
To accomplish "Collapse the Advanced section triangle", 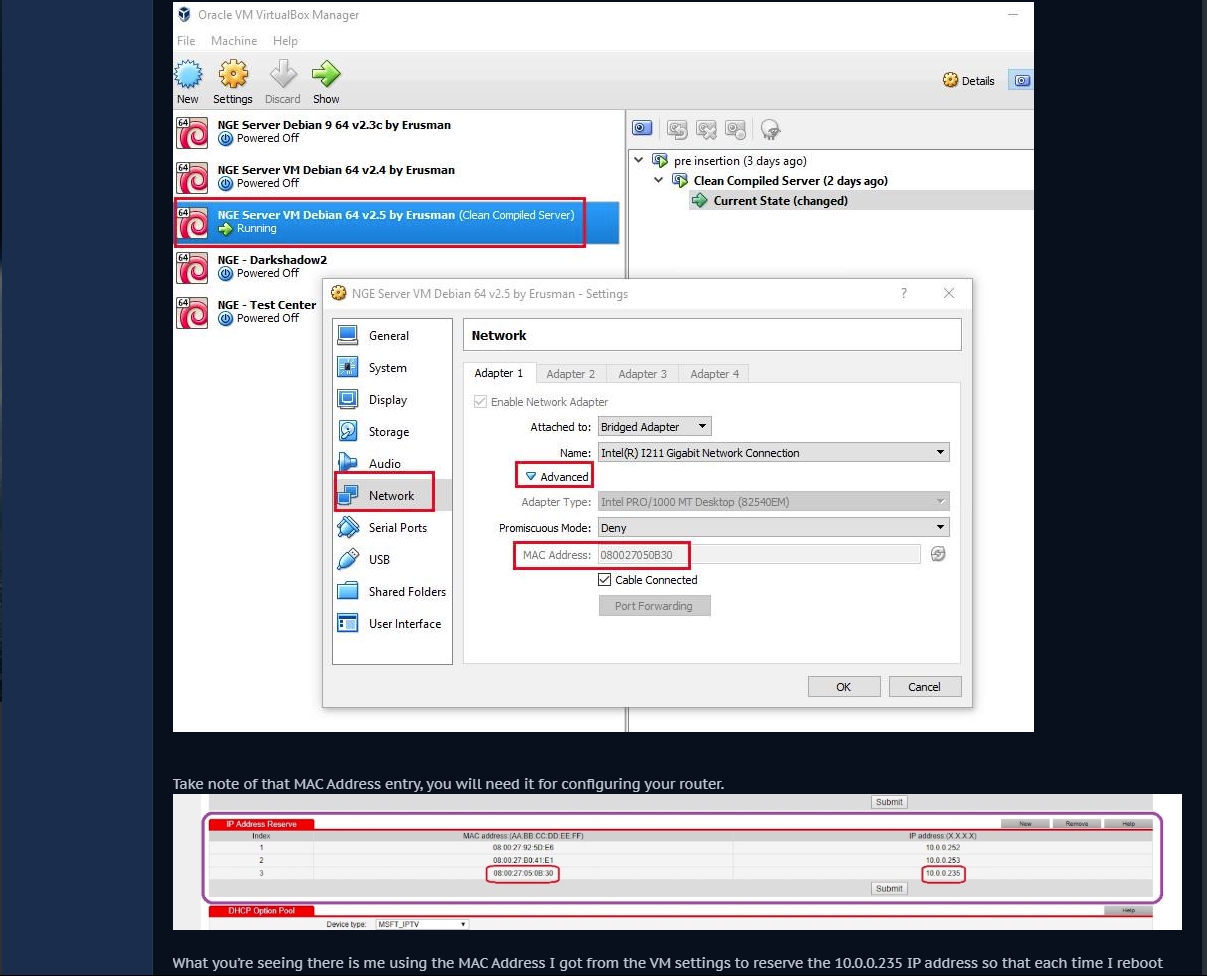I will (x=531, y=477).
